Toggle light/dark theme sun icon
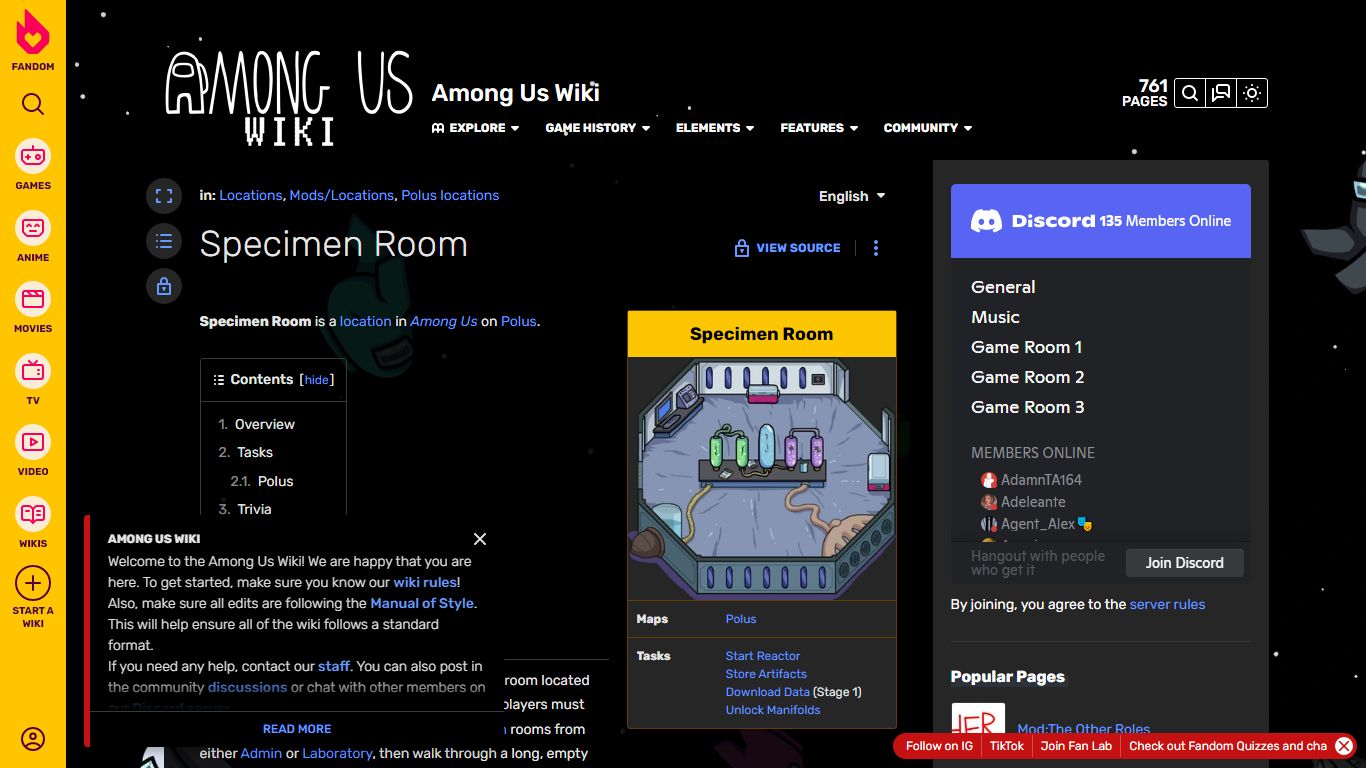1366x768 pixels. [1252, 93]
